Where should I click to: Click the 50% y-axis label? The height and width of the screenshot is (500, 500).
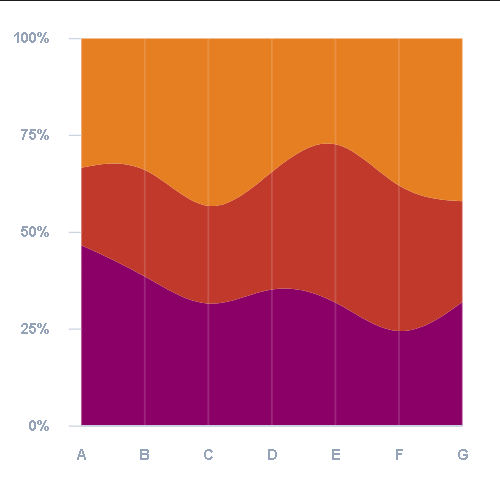coord(35,232)
